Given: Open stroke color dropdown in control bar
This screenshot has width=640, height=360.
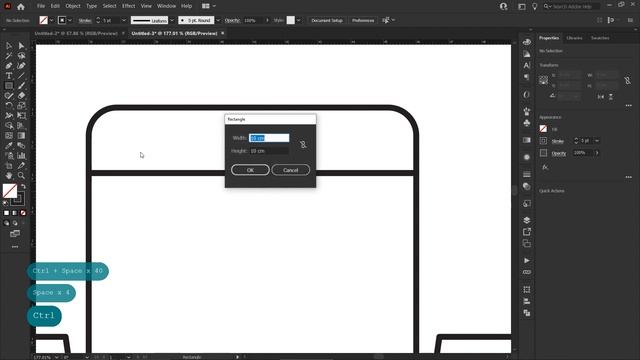Looking at the screenshot, I should (70, 20).
